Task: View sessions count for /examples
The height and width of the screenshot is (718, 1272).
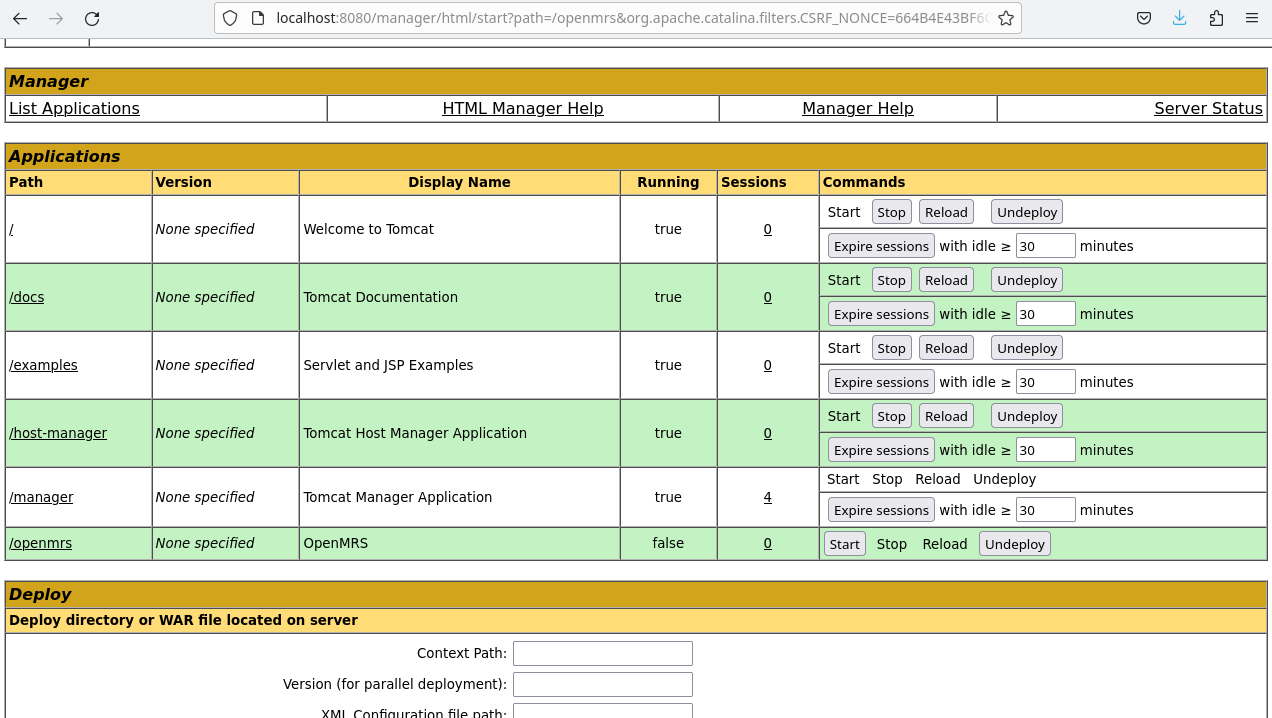Action: (768, 365)
